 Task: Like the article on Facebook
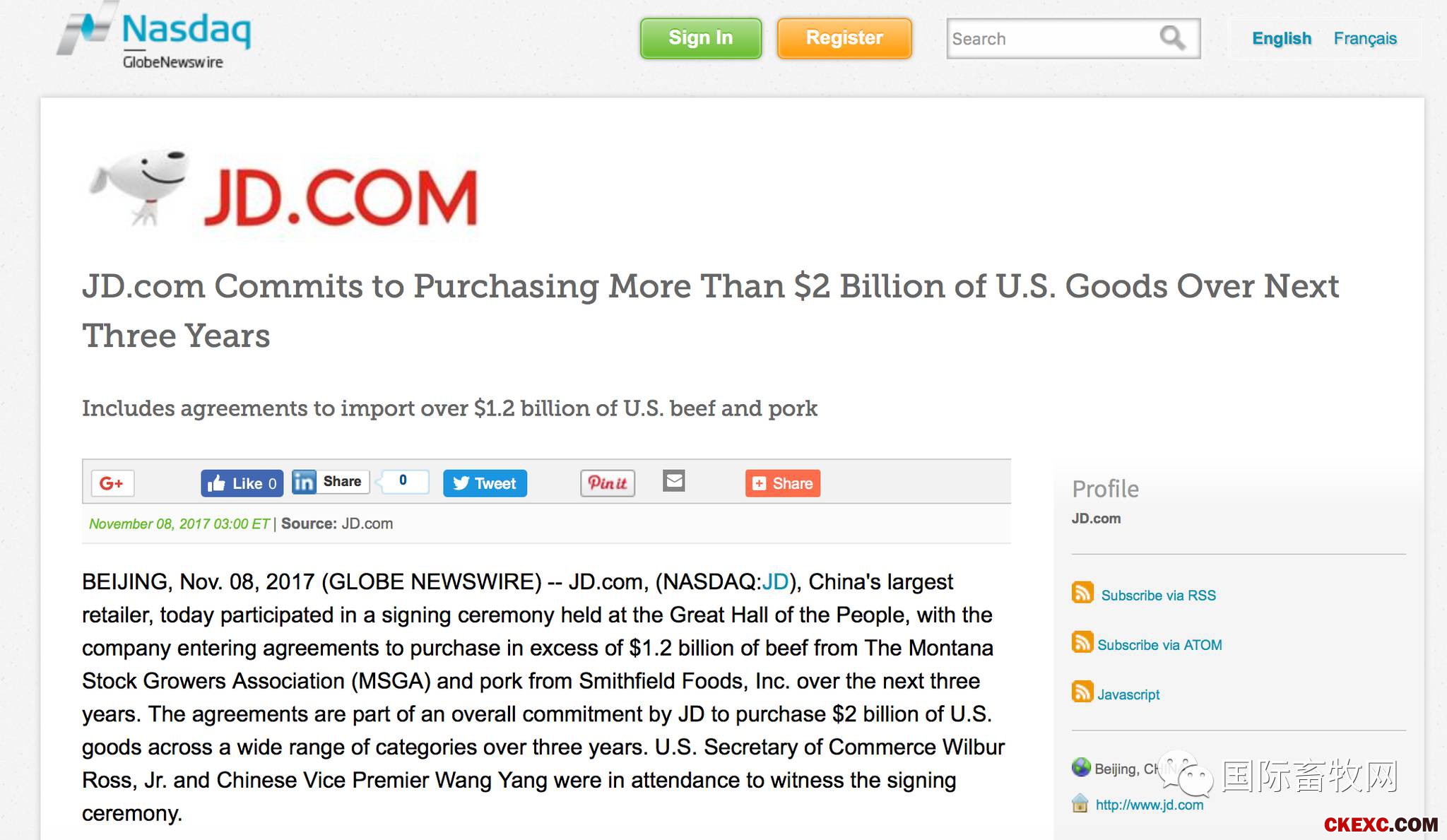242,483
